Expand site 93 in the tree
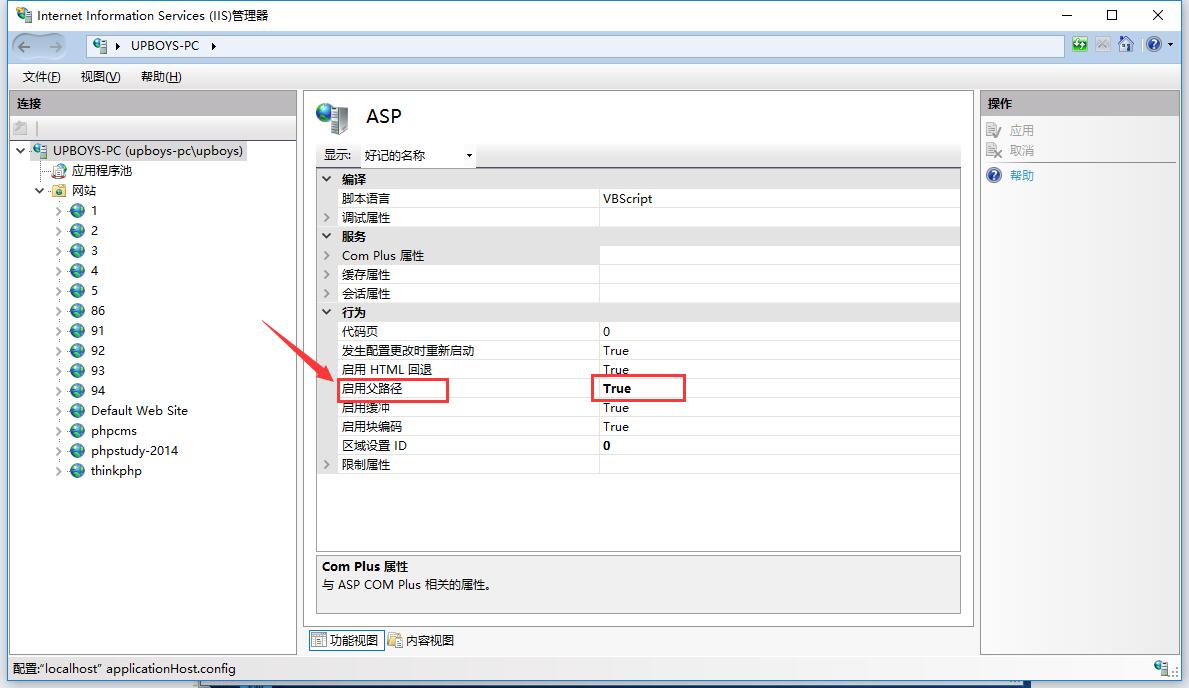 (58, 370)
